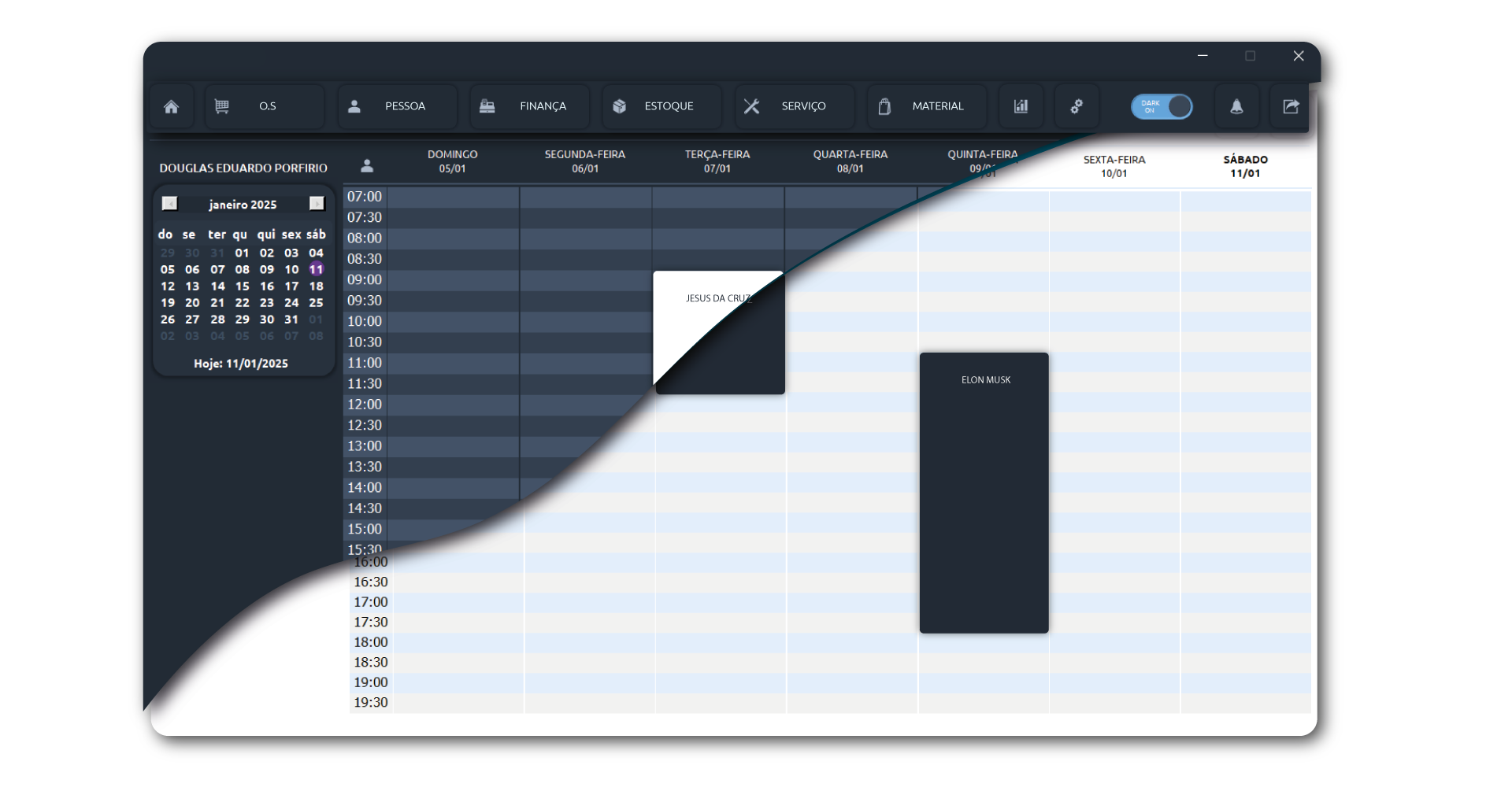Go to previous month in calendar
Screen dimensions: 1512x802
coord(169,204)
